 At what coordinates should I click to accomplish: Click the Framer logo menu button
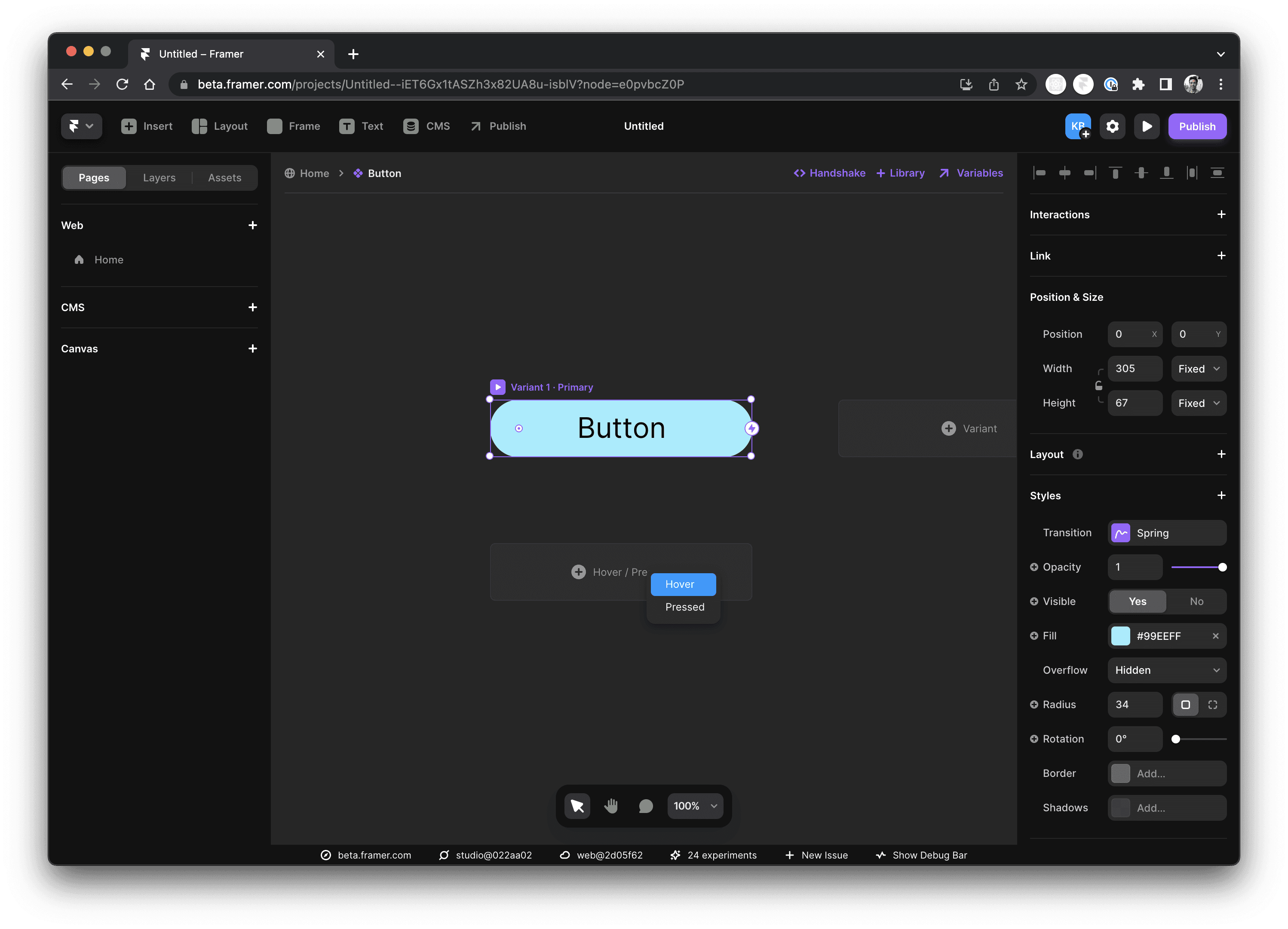(81, 126)
